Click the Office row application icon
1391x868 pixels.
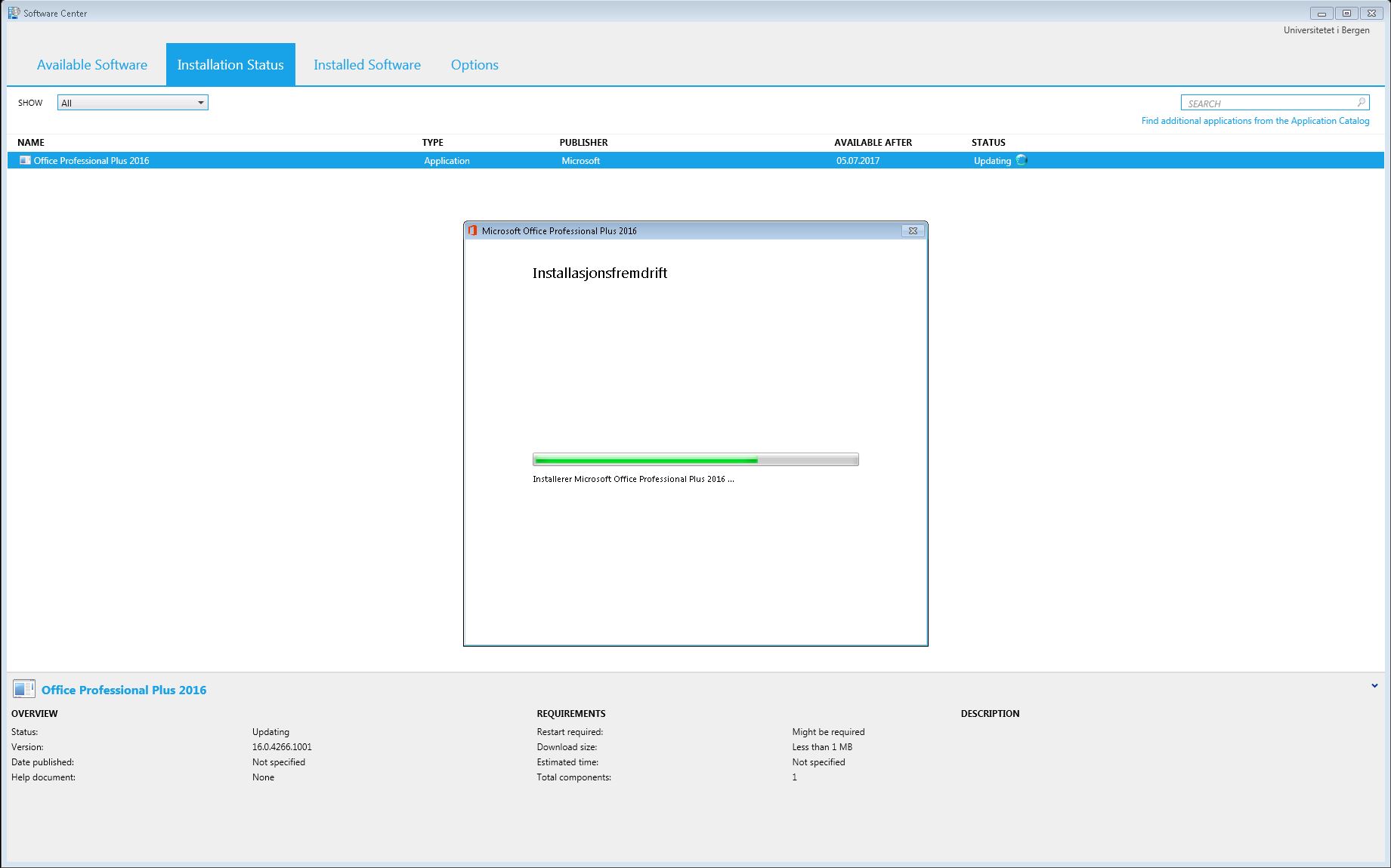point(25,160)
